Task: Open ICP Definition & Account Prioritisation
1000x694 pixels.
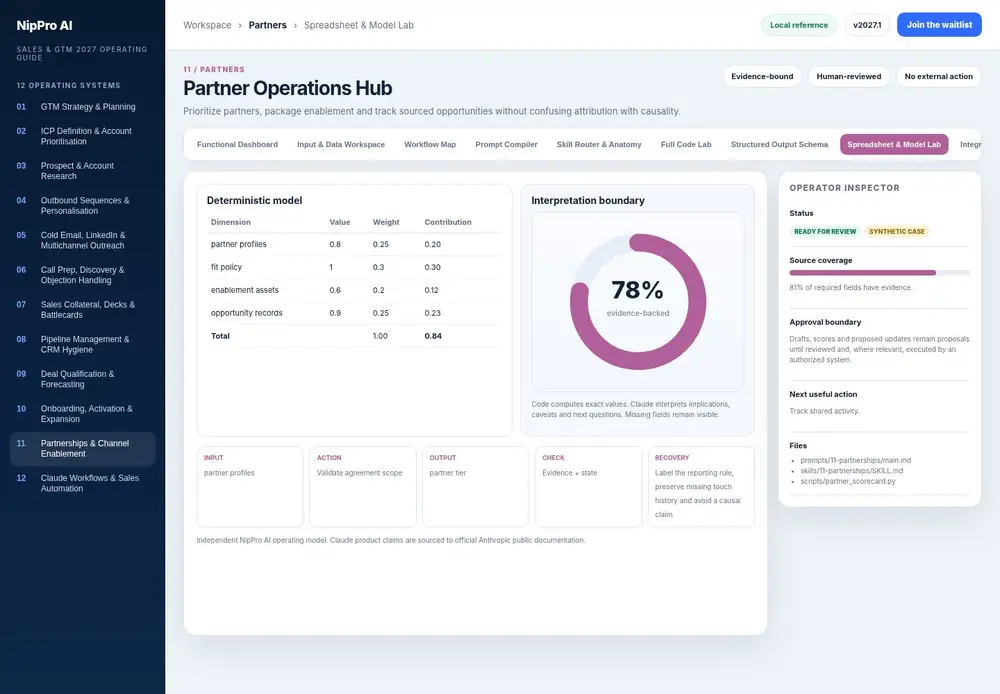Action: (82, 136)
